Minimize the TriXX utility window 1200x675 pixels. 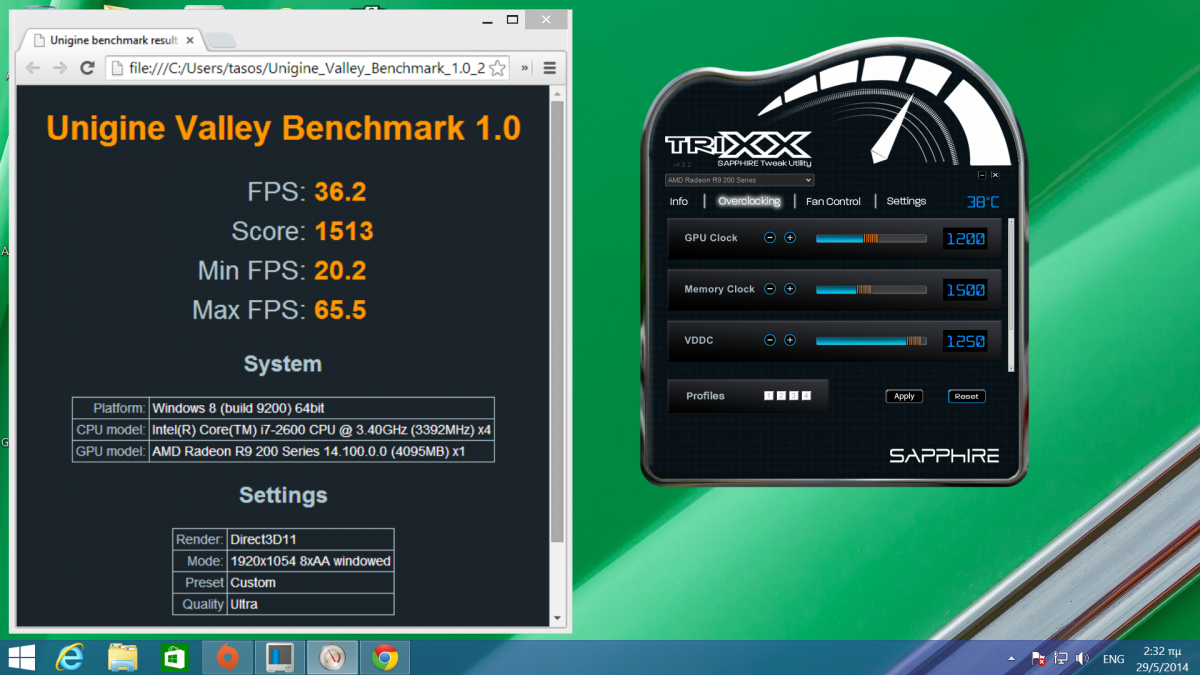tap(982, 175)
